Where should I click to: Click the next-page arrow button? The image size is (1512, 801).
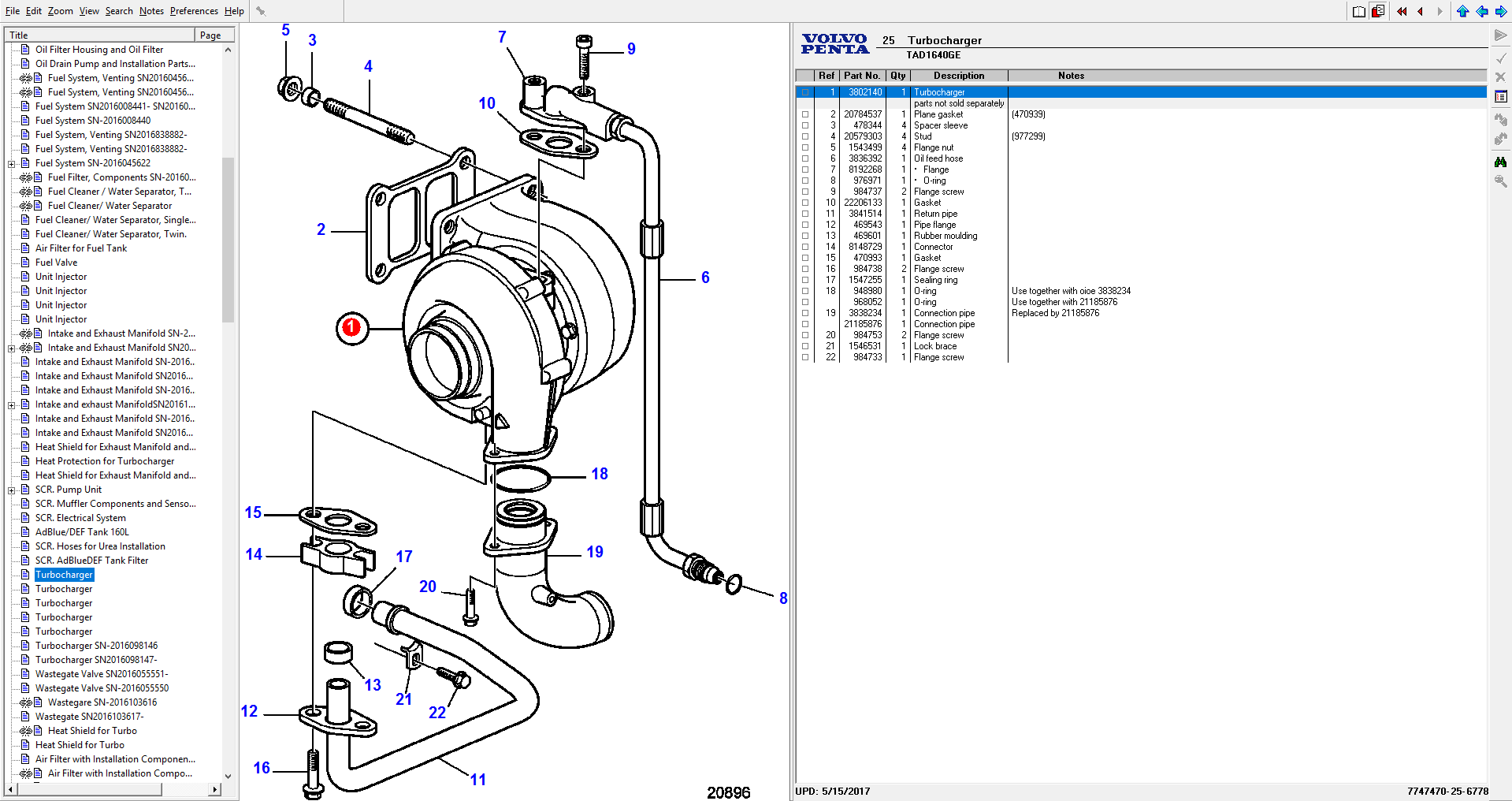click(x=1440, y=11)
